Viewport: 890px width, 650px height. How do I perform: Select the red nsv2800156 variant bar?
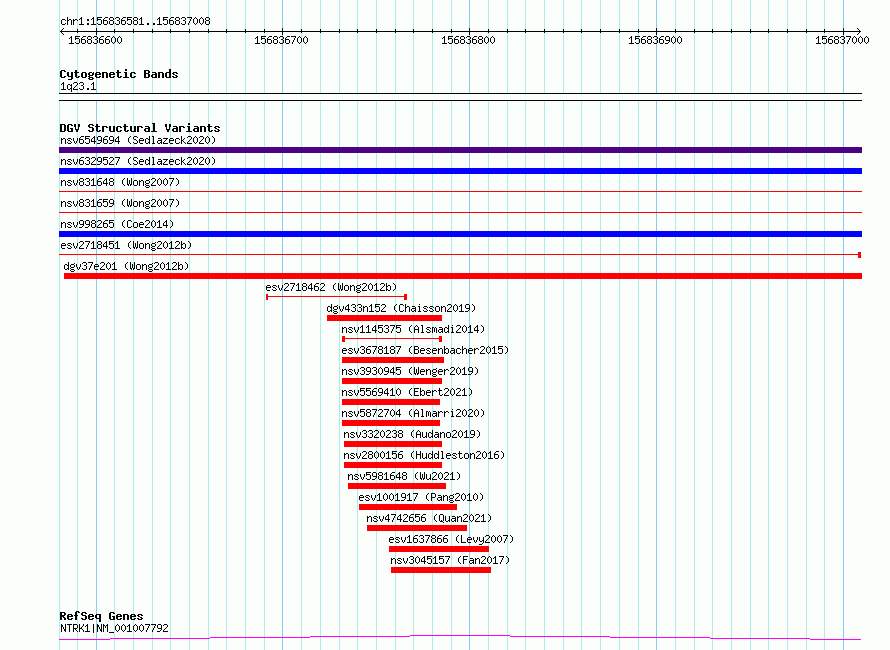(393, 465)
